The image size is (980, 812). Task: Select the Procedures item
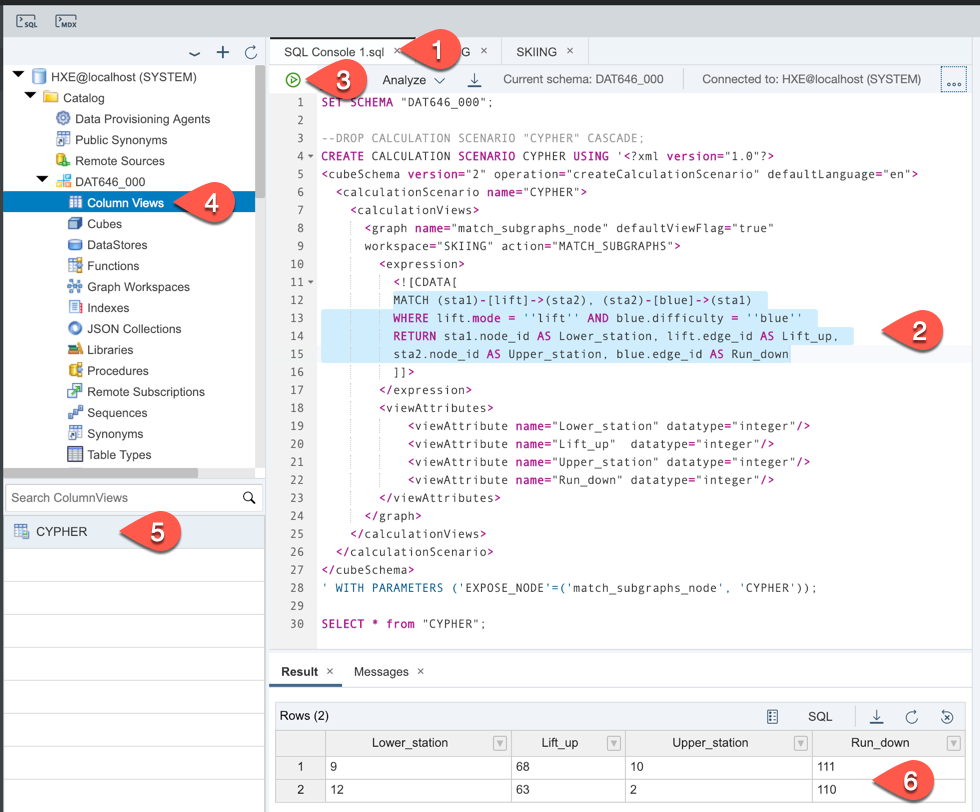pyautogui.click(x=118, y=371)
